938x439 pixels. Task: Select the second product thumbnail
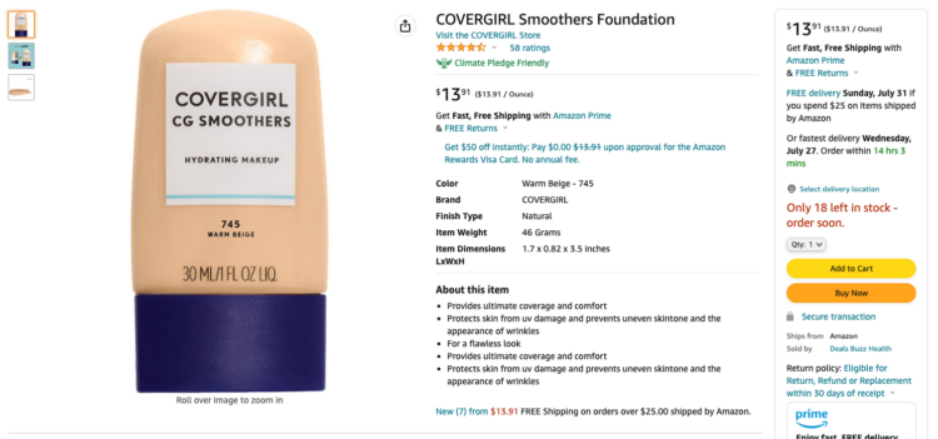(21, 56)
